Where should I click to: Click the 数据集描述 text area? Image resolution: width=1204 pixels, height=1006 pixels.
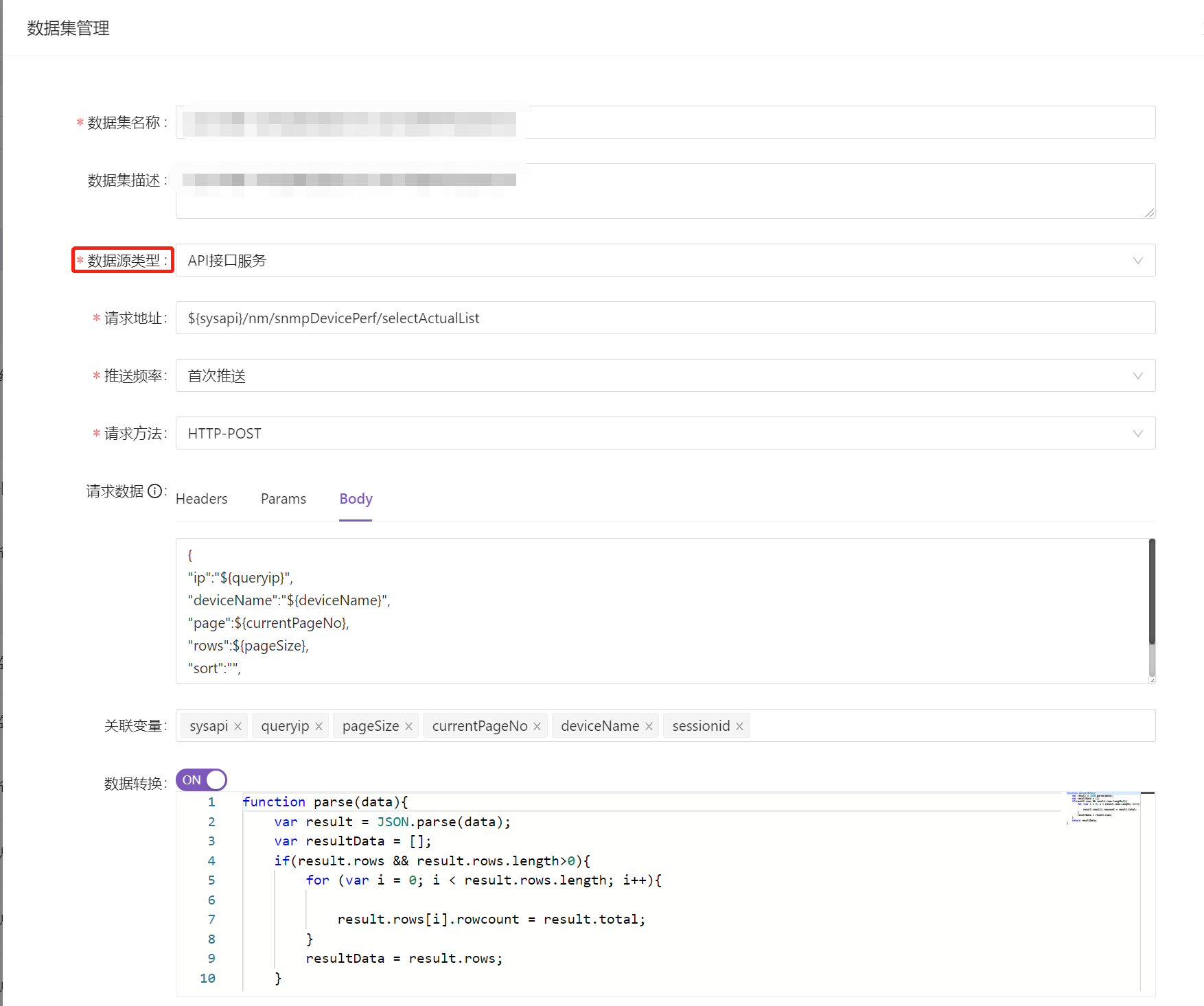coord(665,191)
